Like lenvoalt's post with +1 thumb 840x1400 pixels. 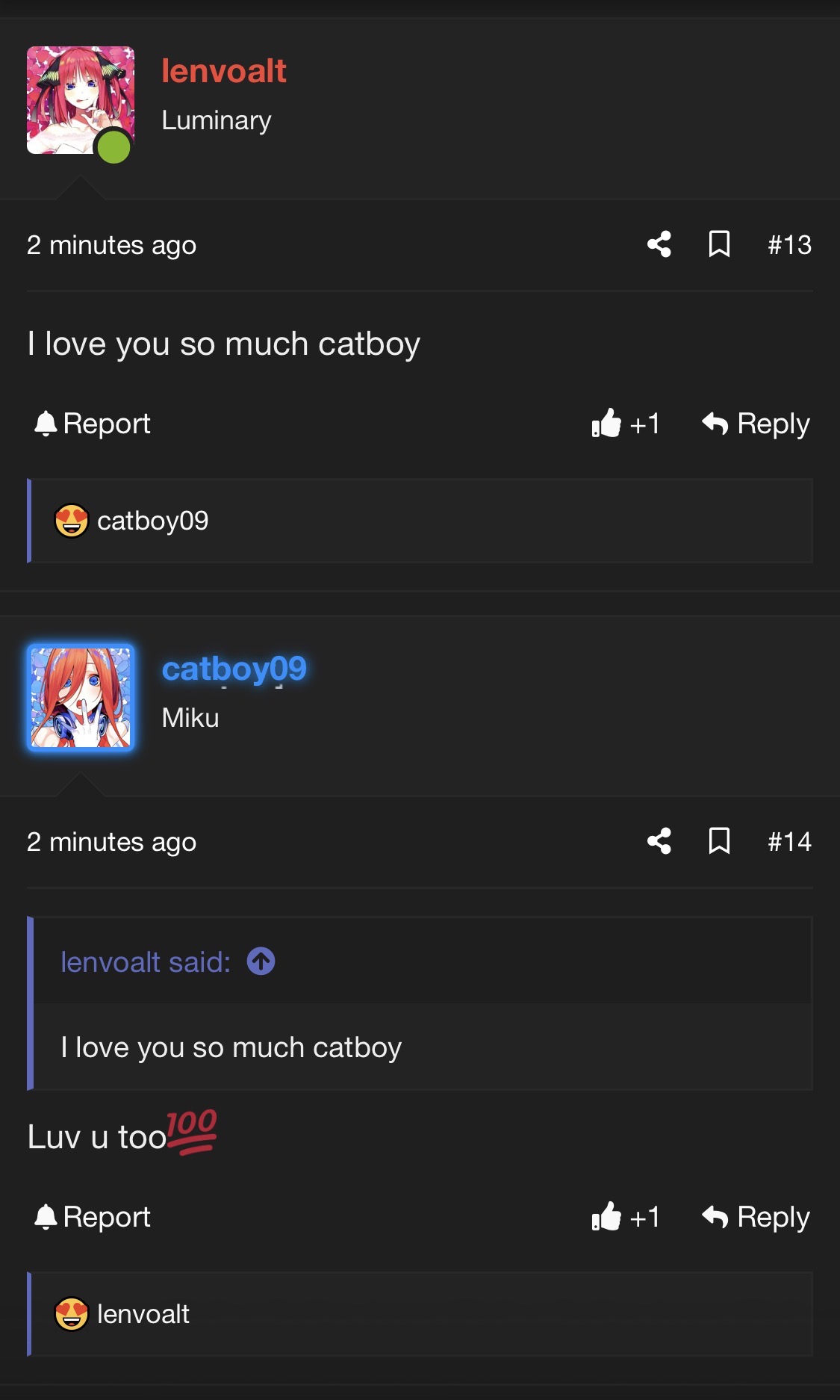(x=626, y=424)
